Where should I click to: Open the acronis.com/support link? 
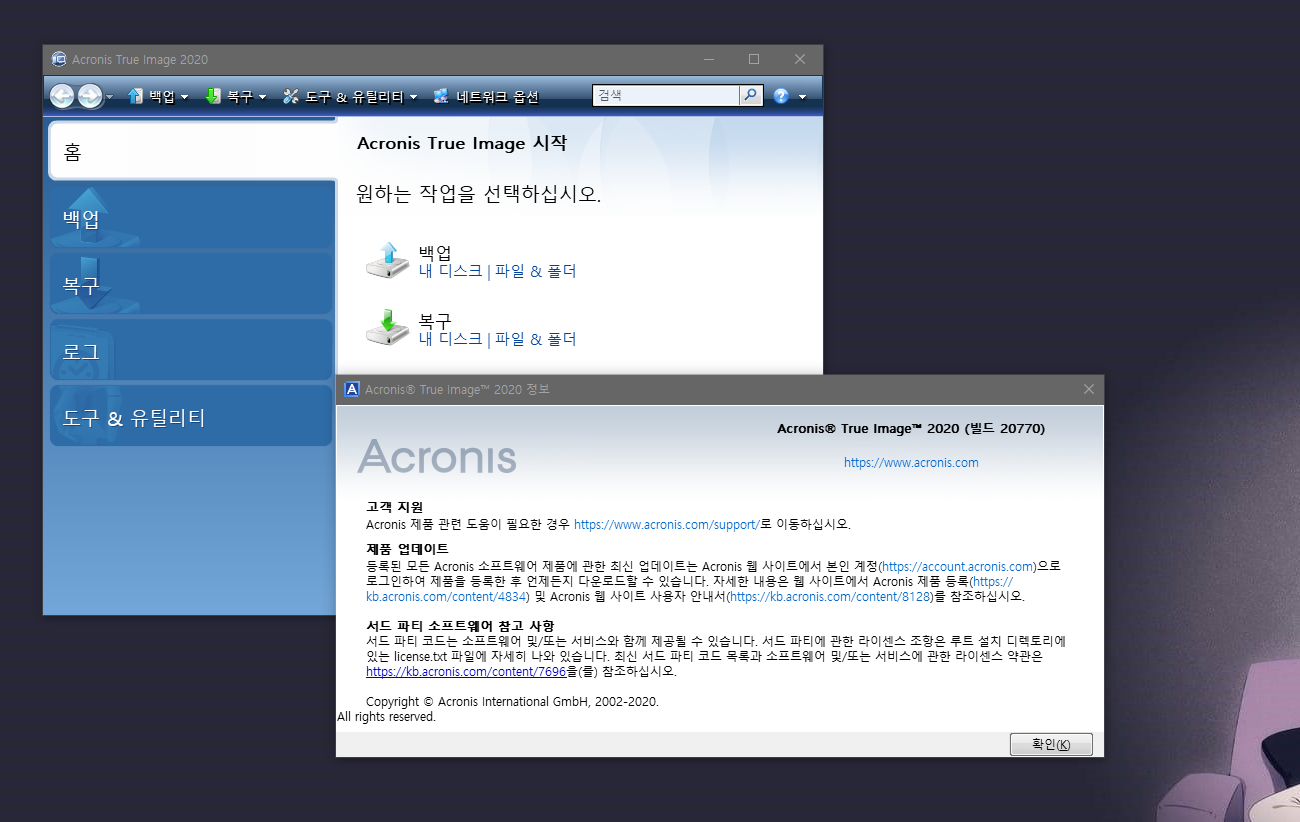click(x=667, y=524)
